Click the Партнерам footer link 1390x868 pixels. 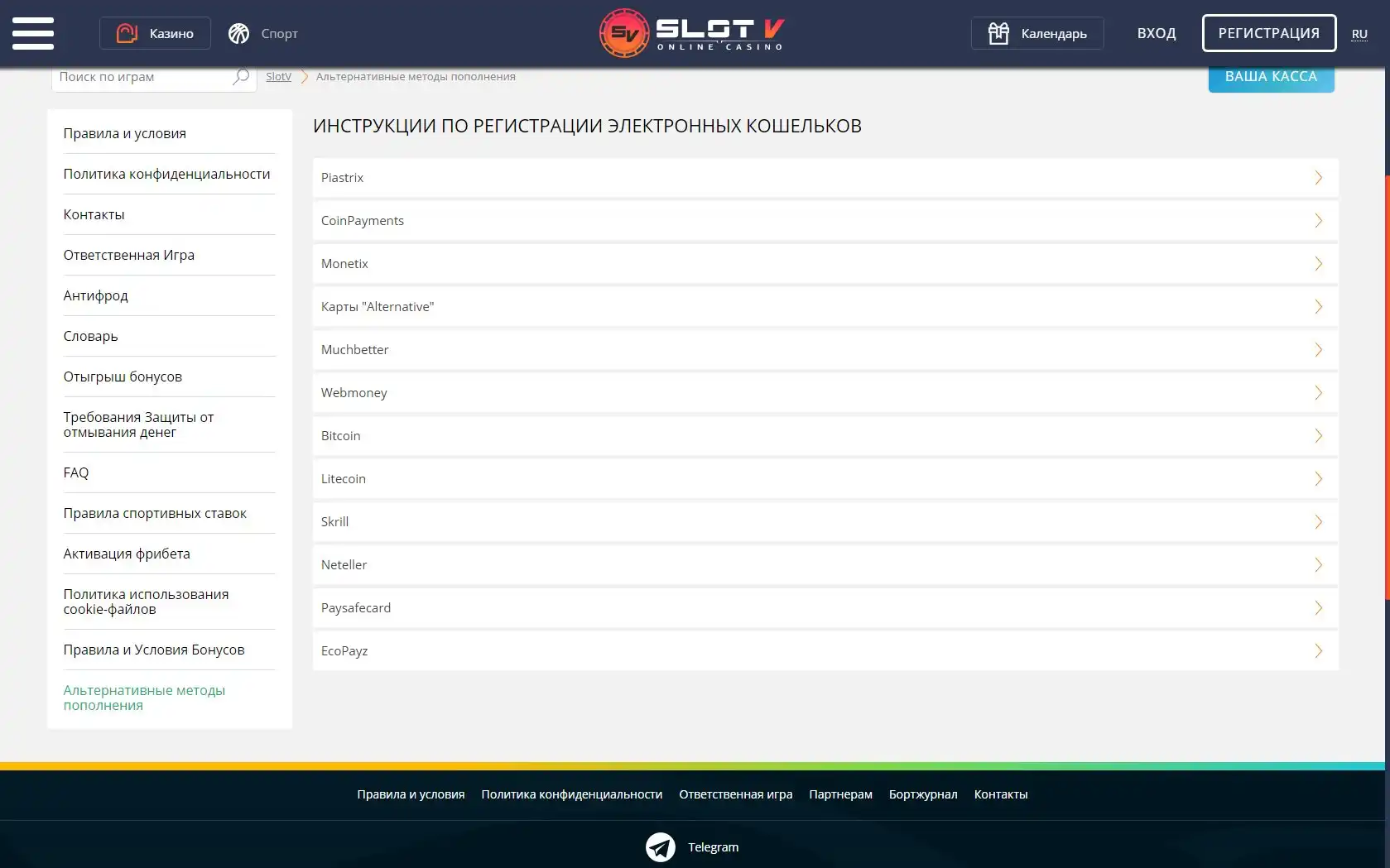click(x=840, y=794)
